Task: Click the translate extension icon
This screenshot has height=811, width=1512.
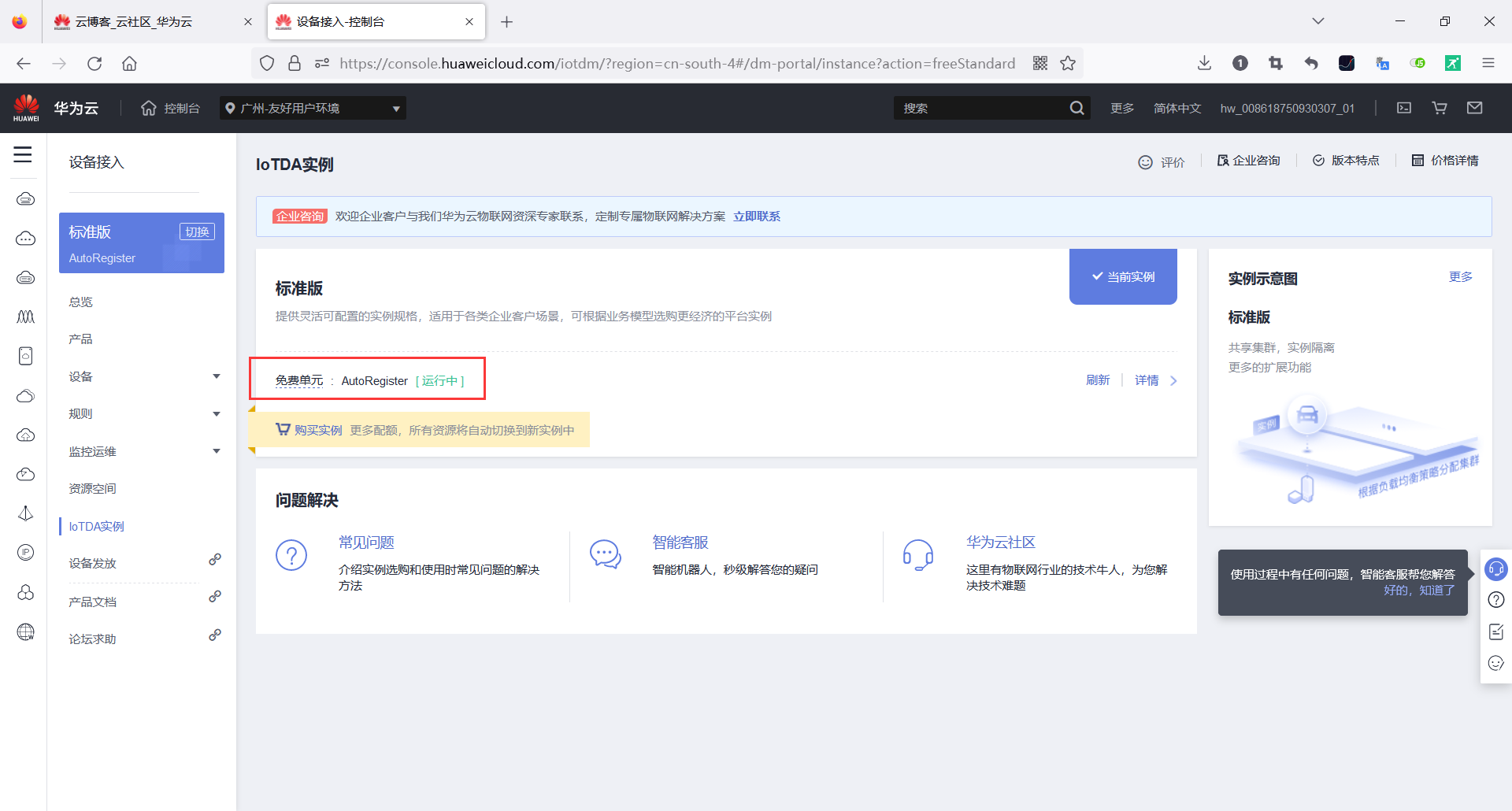Action: pyautogui.click(x=1382, y=64)
